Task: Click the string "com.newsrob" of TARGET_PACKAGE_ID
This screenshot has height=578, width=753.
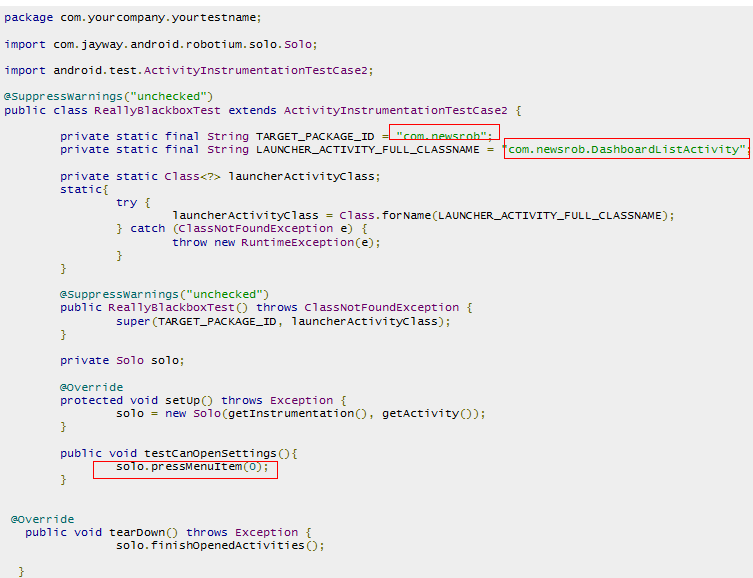Action: click(x=441, y=136)
